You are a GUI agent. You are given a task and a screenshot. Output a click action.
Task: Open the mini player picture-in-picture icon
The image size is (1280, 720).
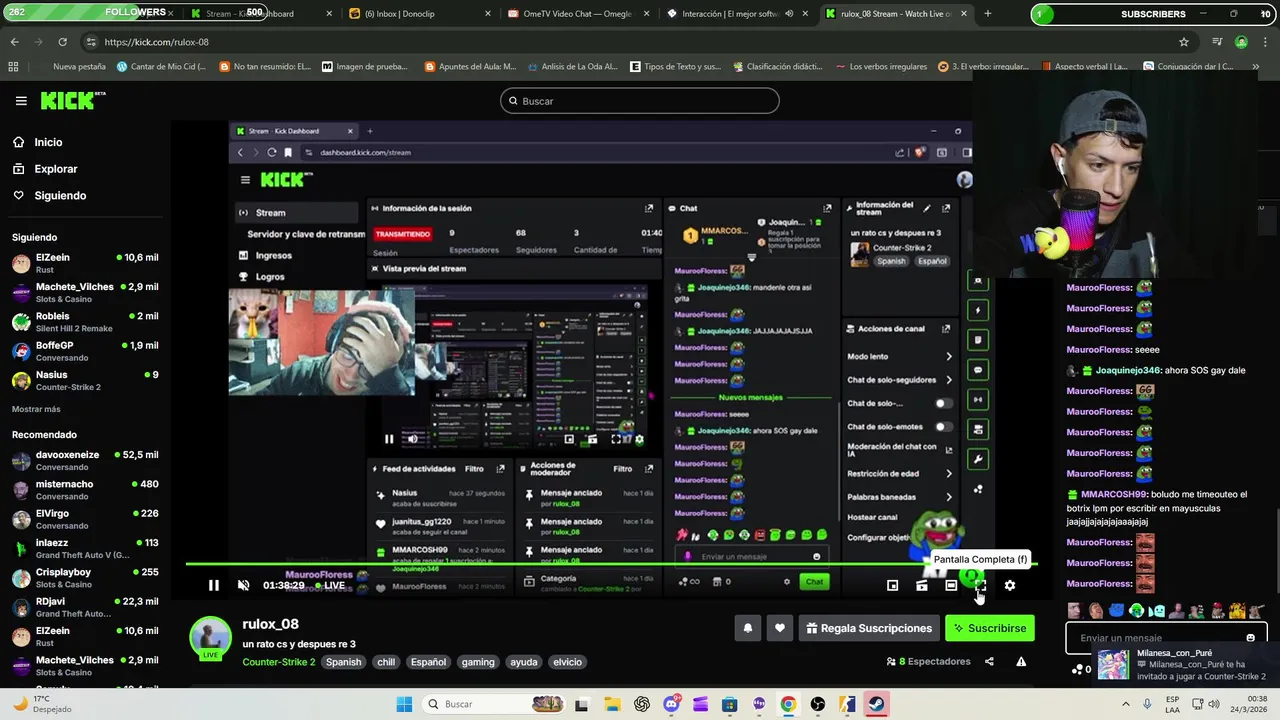[x=892, y=585]
